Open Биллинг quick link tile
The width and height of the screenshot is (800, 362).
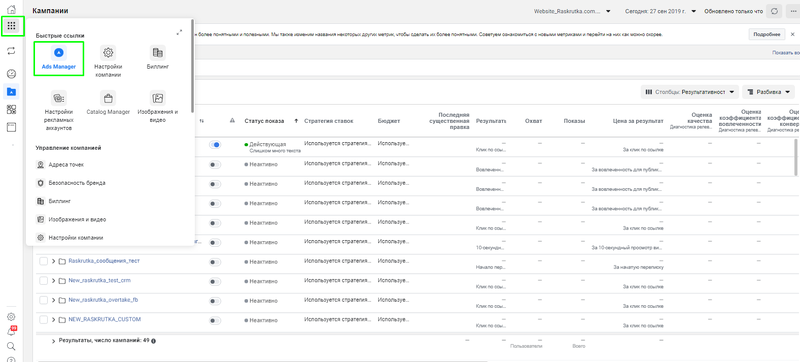[158, 59]
